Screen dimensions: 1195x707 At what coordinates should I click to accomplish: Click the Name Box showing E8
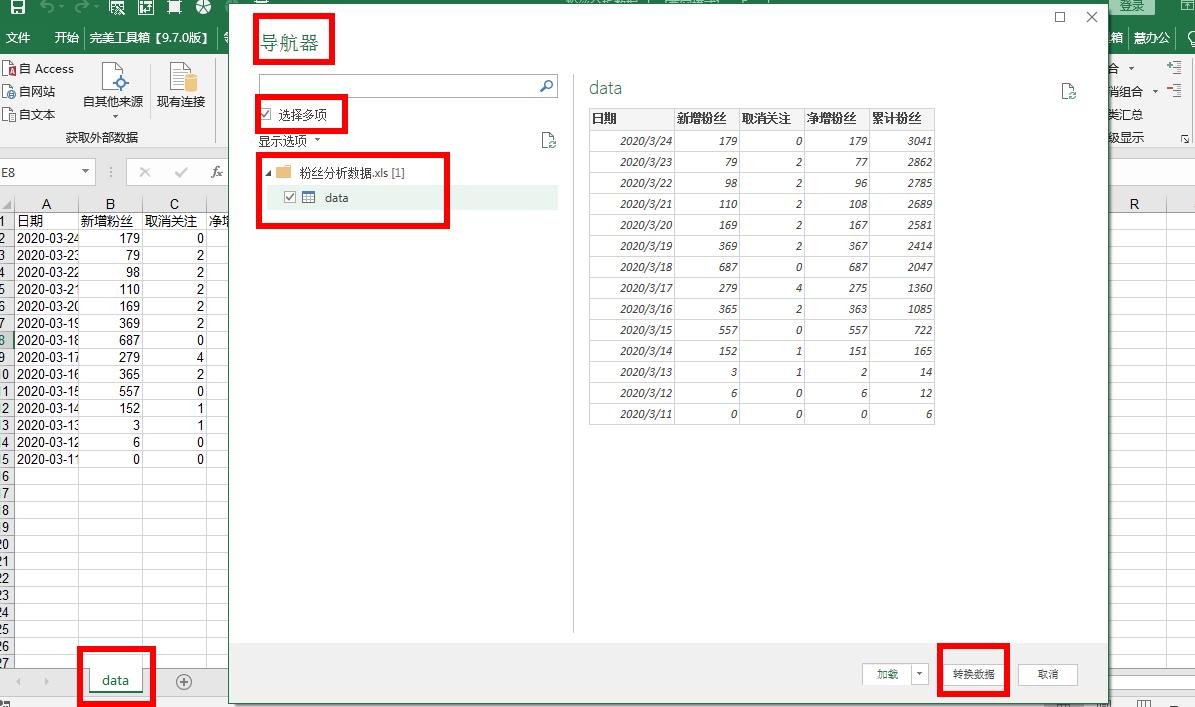point(40,172)
